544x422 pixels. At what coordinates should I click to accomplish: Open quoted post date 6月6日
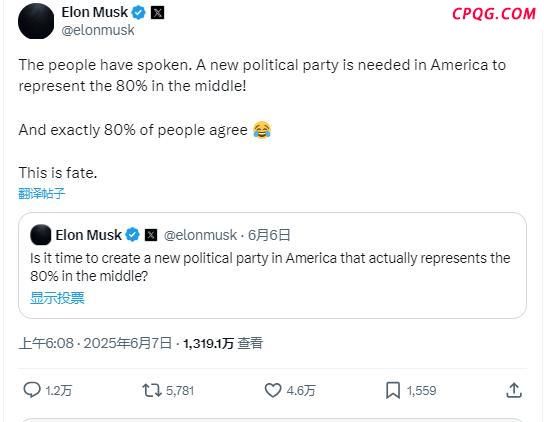pyautogui.click(x=269, y=235)
